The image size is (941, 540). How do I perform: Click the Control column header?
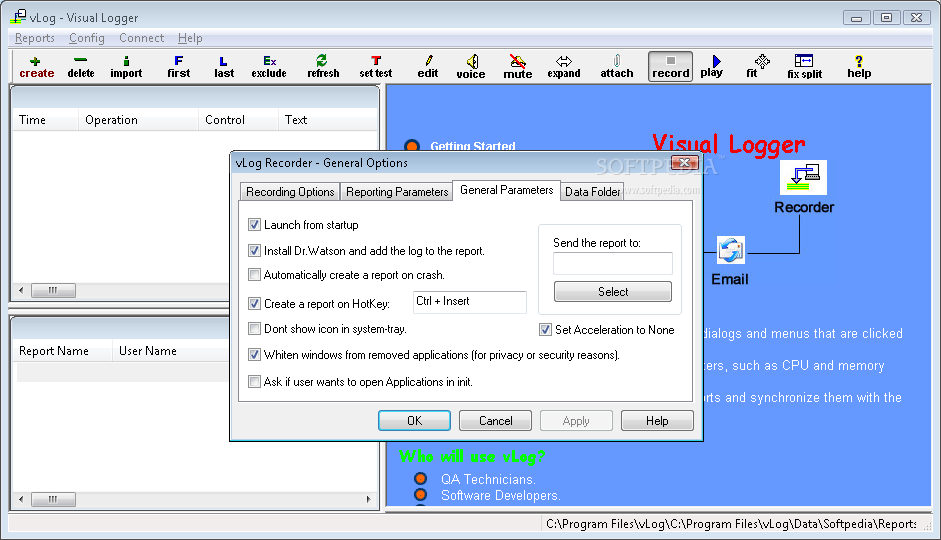pos(238,119)
